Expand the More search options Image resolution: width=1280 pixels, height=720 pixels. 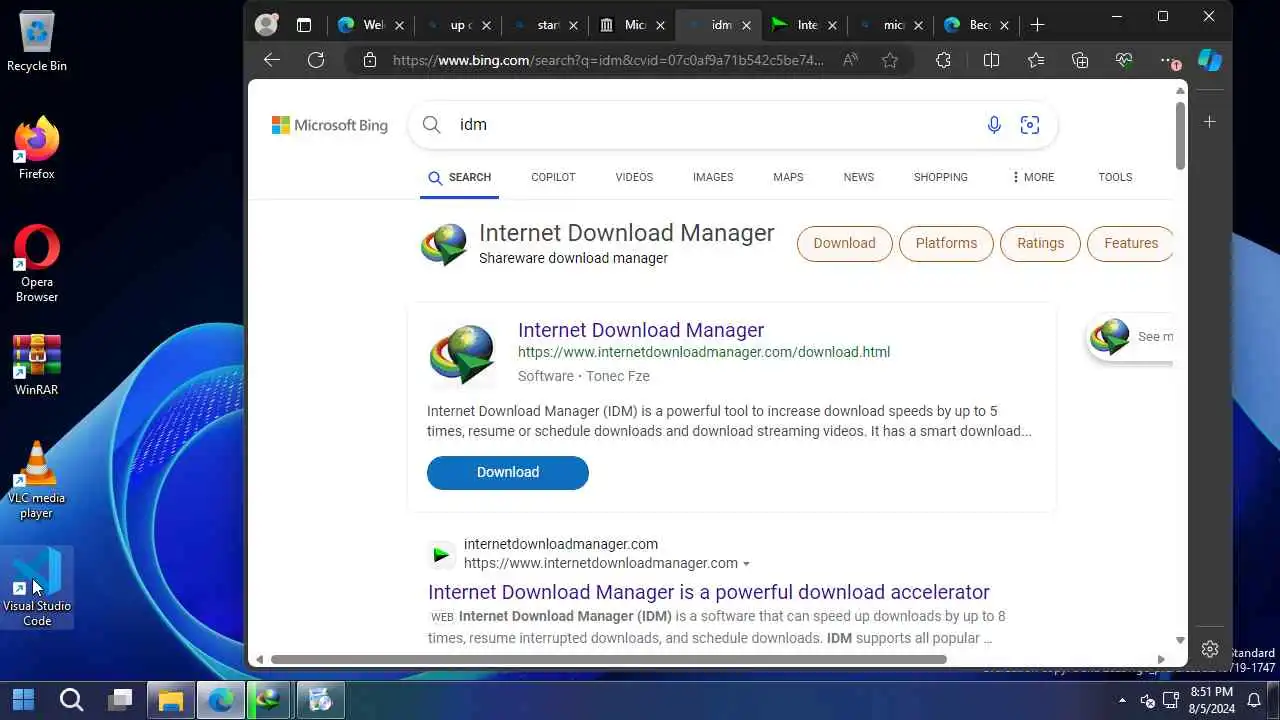pyautogui.click(x=1033, y=177)
